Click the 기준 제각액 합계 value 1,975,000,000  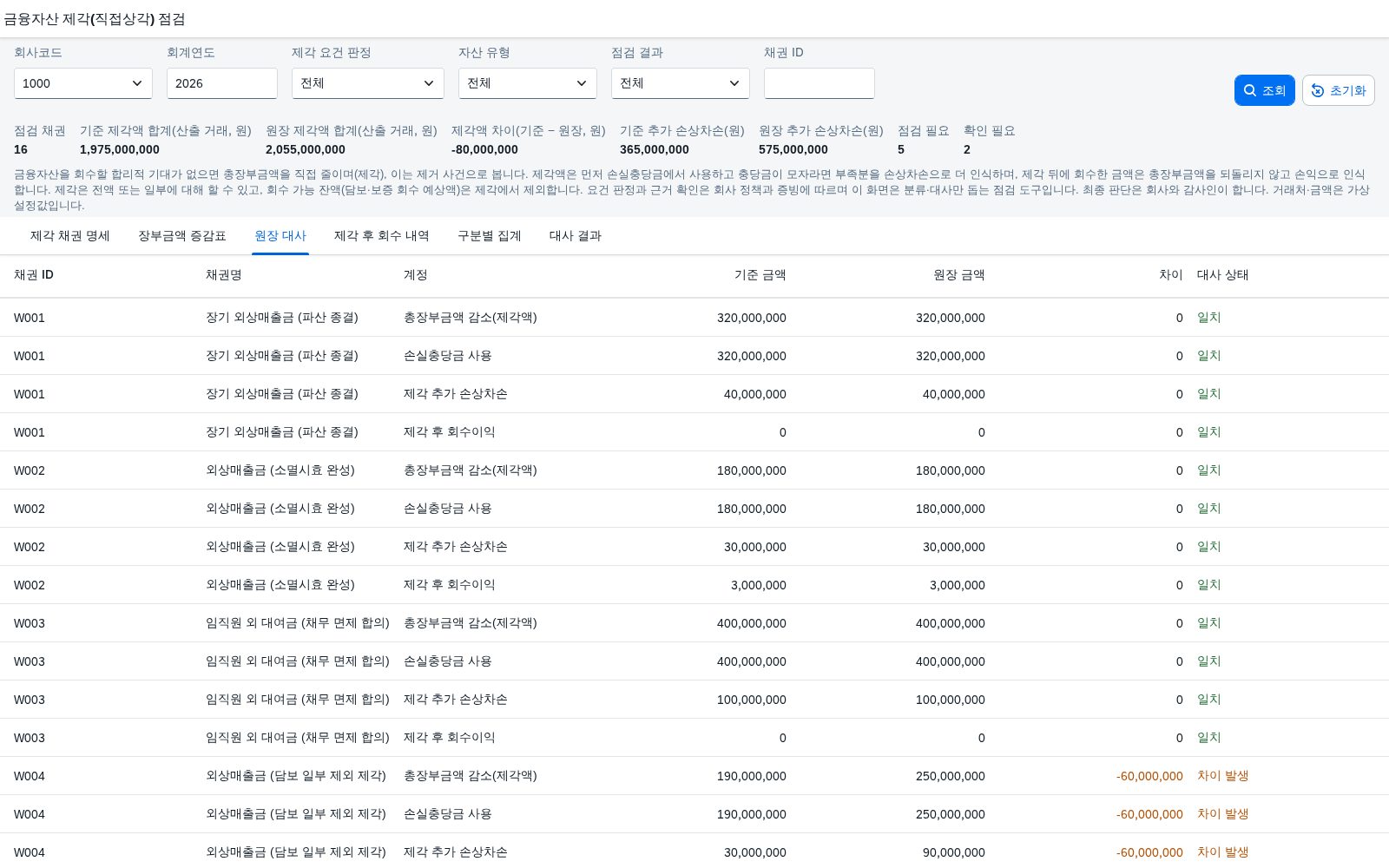(120, 149)
